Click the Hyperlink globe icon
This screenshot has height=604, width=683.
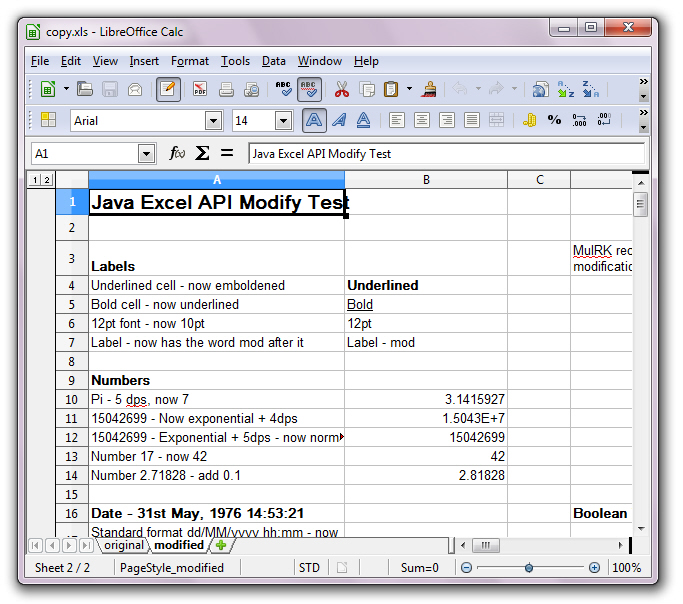541,89
